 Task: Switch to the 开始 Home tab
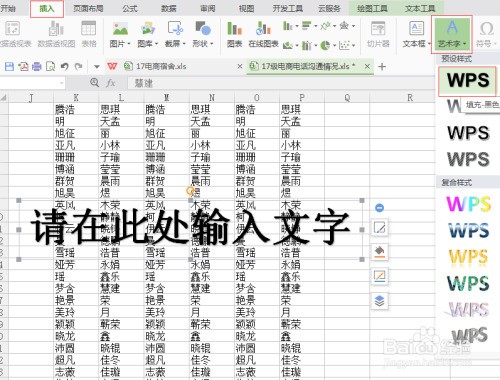[7, 8]
